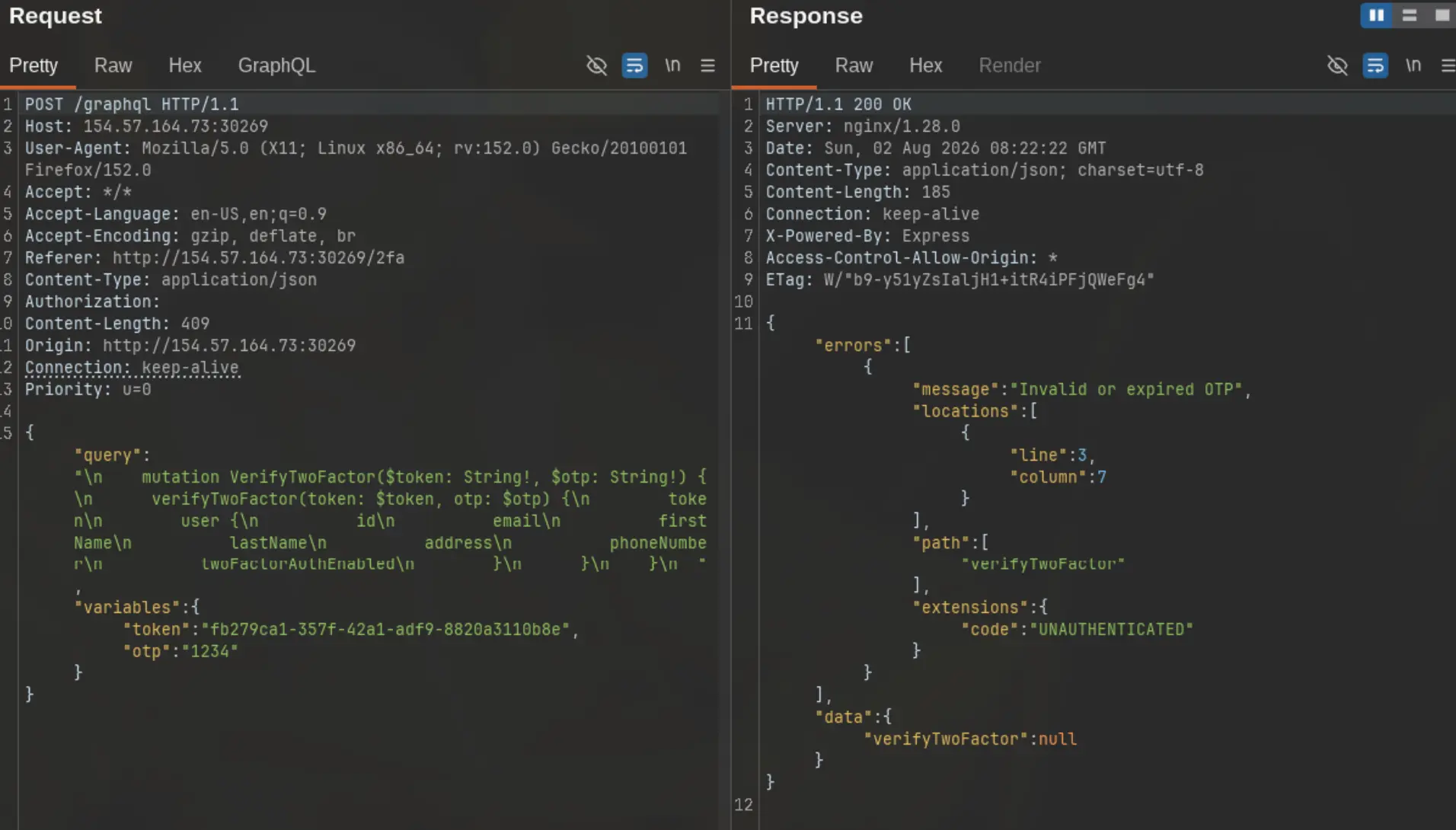Image resolution: width=1456 pixels, height=830 pixels.
Task: Select side-by-side split layout icon
Action: click(1376, 15)
